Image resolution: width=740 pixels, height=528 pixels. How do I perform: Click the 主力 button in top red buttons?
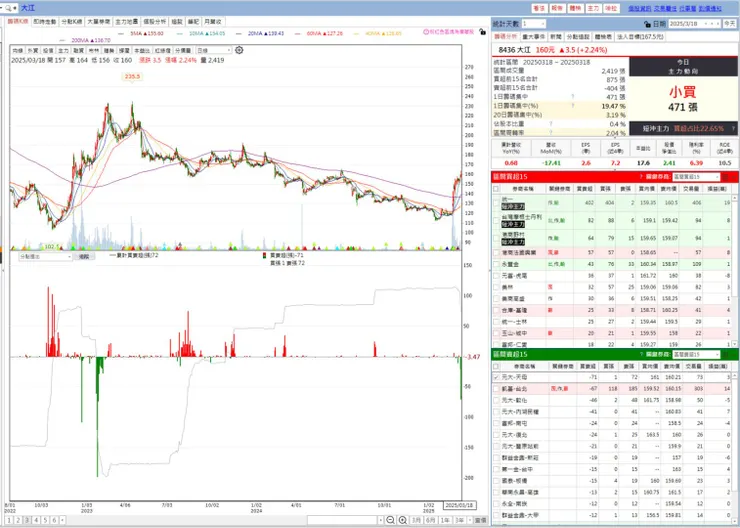(593, 8)
